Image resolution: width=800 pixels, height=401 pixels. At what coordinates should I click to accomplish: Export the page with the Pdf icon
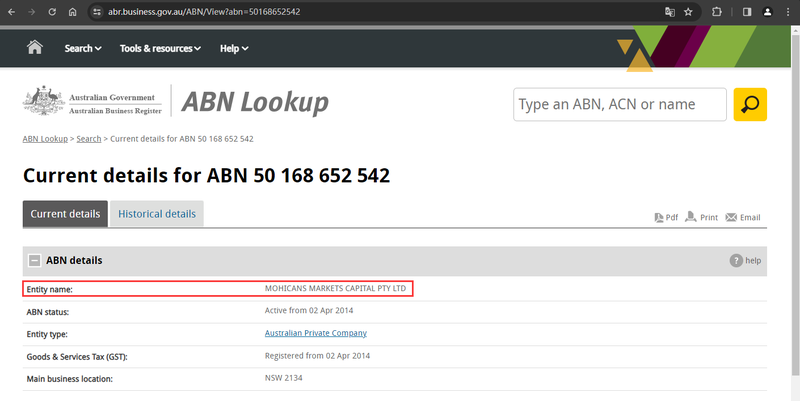coord(666,217)
